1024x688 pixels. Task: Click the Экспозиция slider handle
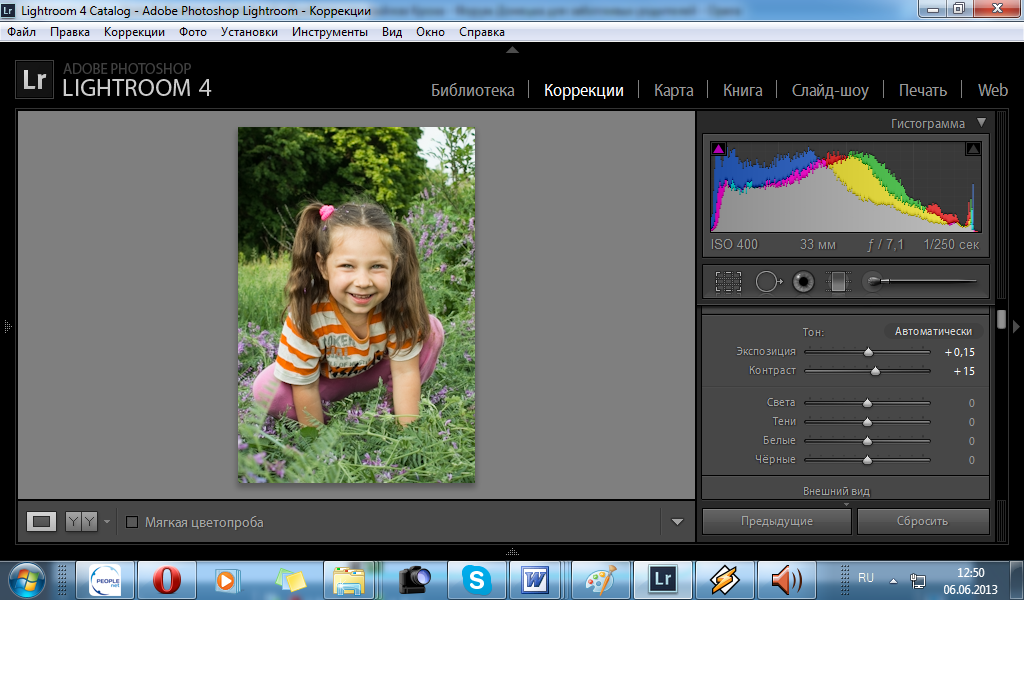point(868,352)
